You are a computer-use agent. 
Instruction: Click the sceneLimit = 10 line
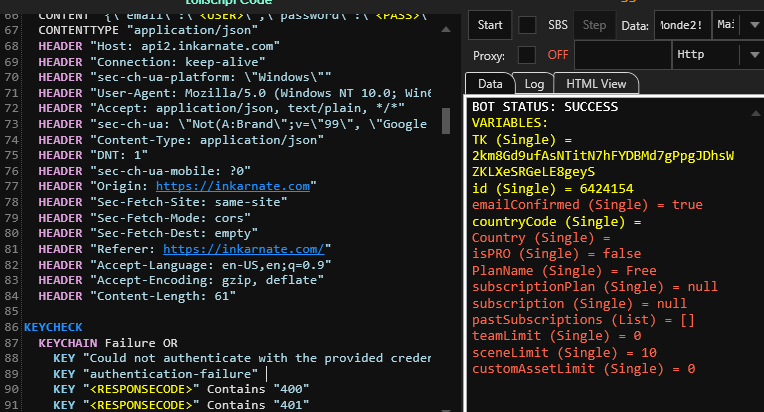[x=564, y=353]
